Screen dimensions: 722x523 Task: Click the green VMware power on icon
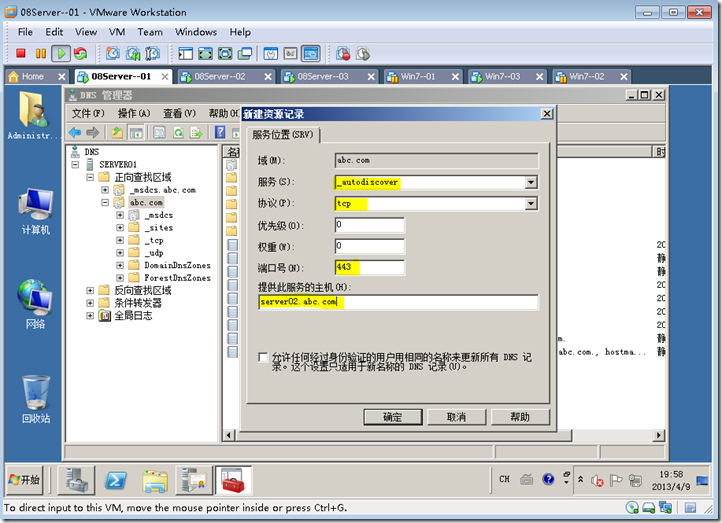61,54
